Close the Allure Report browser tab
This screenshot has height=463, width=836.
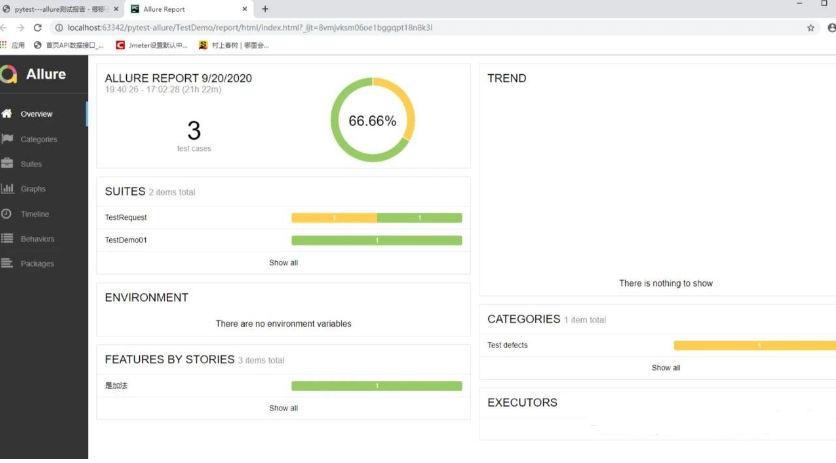point(245,9)
